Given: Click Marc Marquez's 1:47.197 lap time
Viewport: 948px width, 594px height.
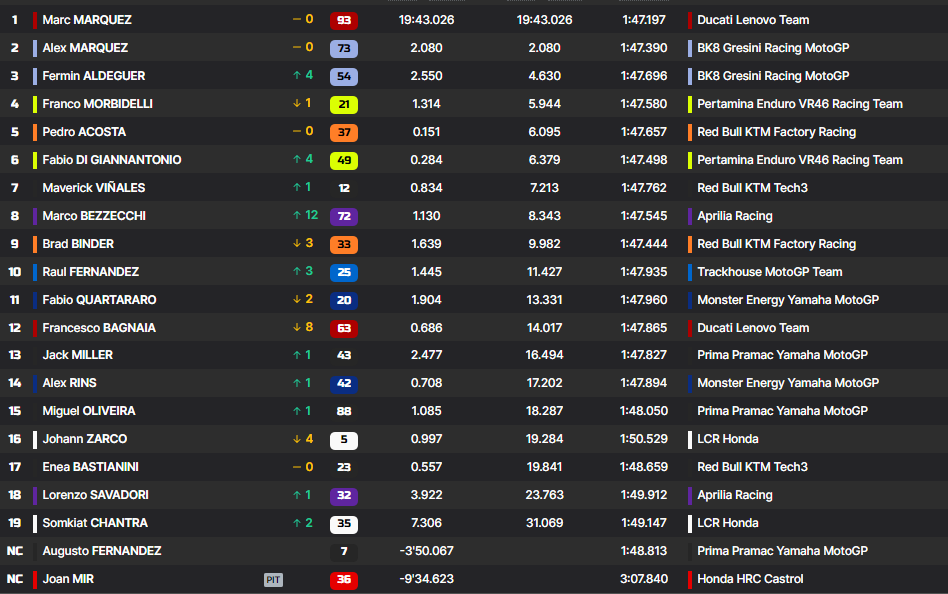Looking at the screenshot, I should coord(643,20).
